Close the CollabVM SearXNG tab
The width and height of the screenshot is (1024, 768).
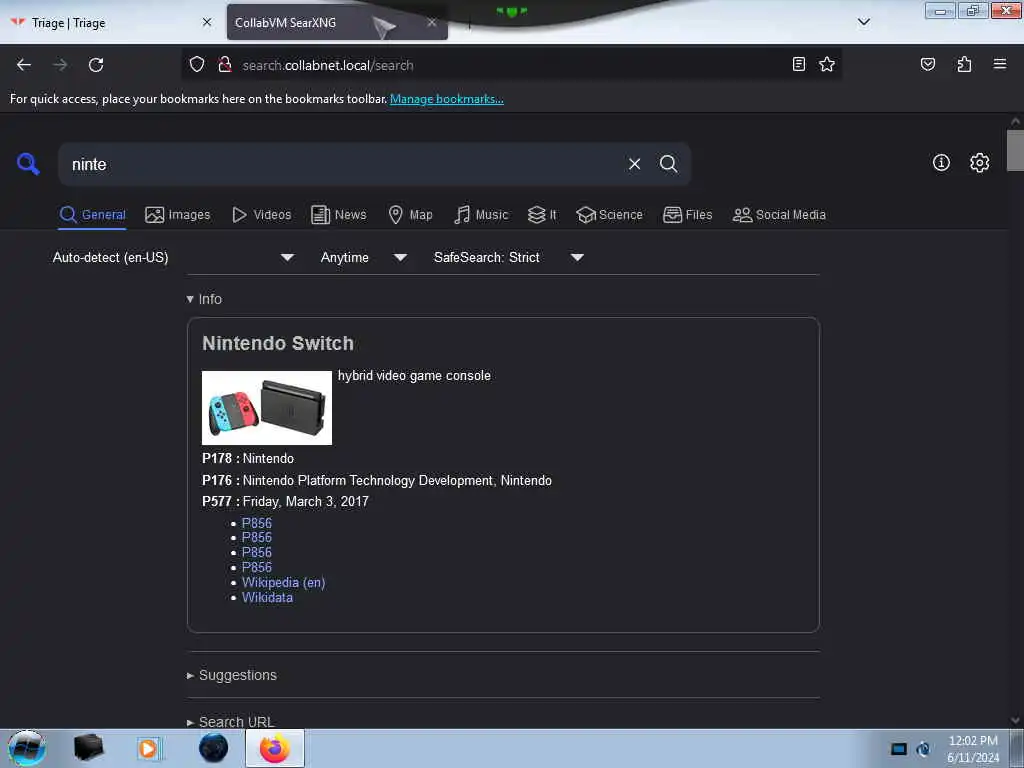(432, 22)
